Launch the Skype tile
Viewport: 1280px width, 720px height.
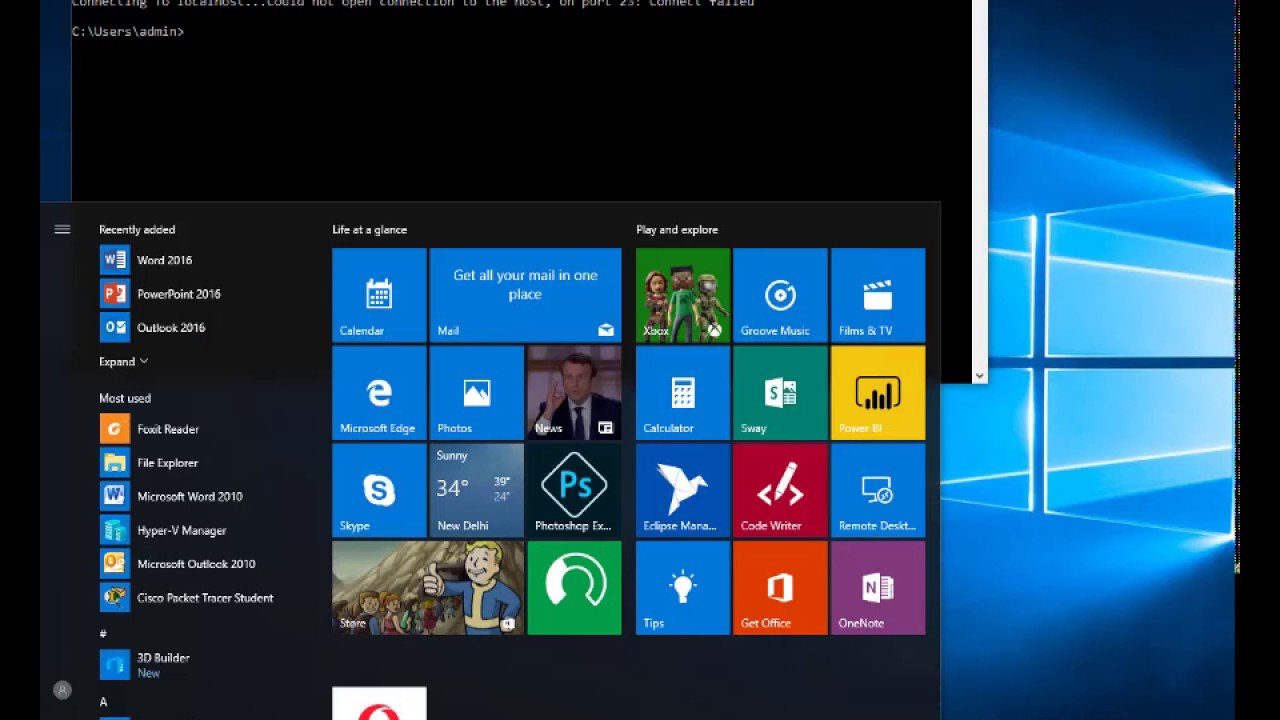(379, 490)
